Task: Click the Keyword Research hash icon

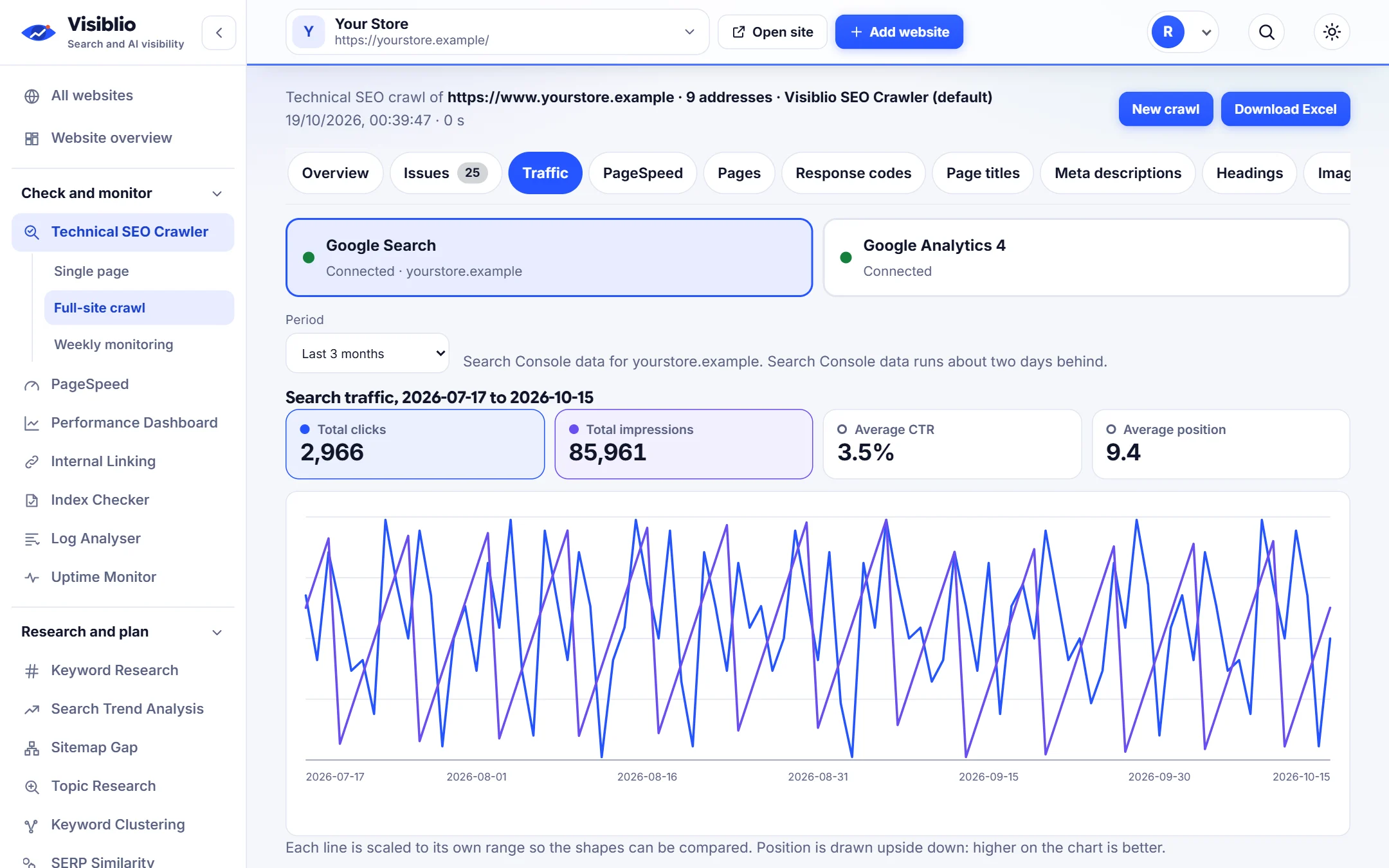Action: 32,671
